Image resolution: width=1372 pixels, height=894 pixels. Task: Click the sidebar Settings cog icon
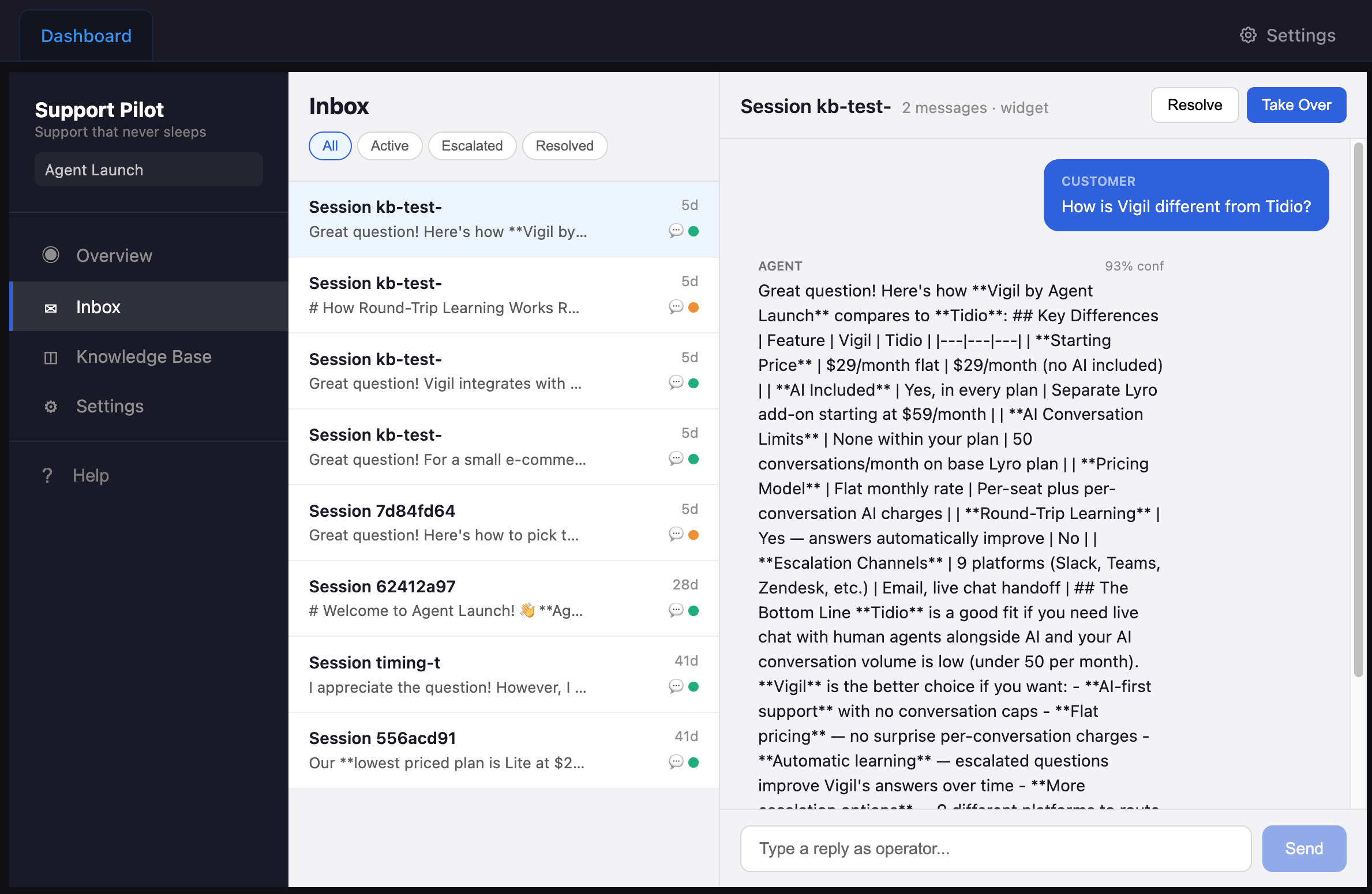coord(51,407)
